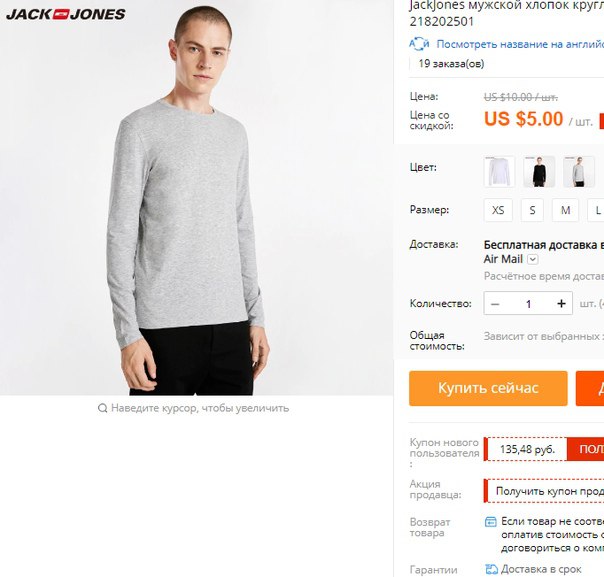Click the on-time delivery guarantee icon
The width and height of the screenshot is (604, 577).
click(491, 569)
